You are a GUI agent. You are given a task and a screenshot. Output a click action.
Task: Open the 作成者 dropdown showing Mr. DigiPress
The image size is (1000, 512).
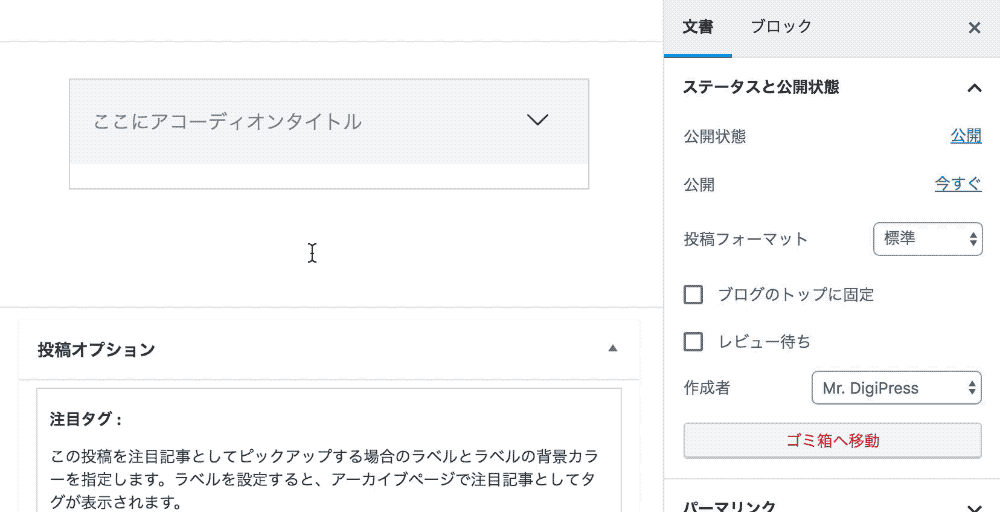click(x=895, y=388)
